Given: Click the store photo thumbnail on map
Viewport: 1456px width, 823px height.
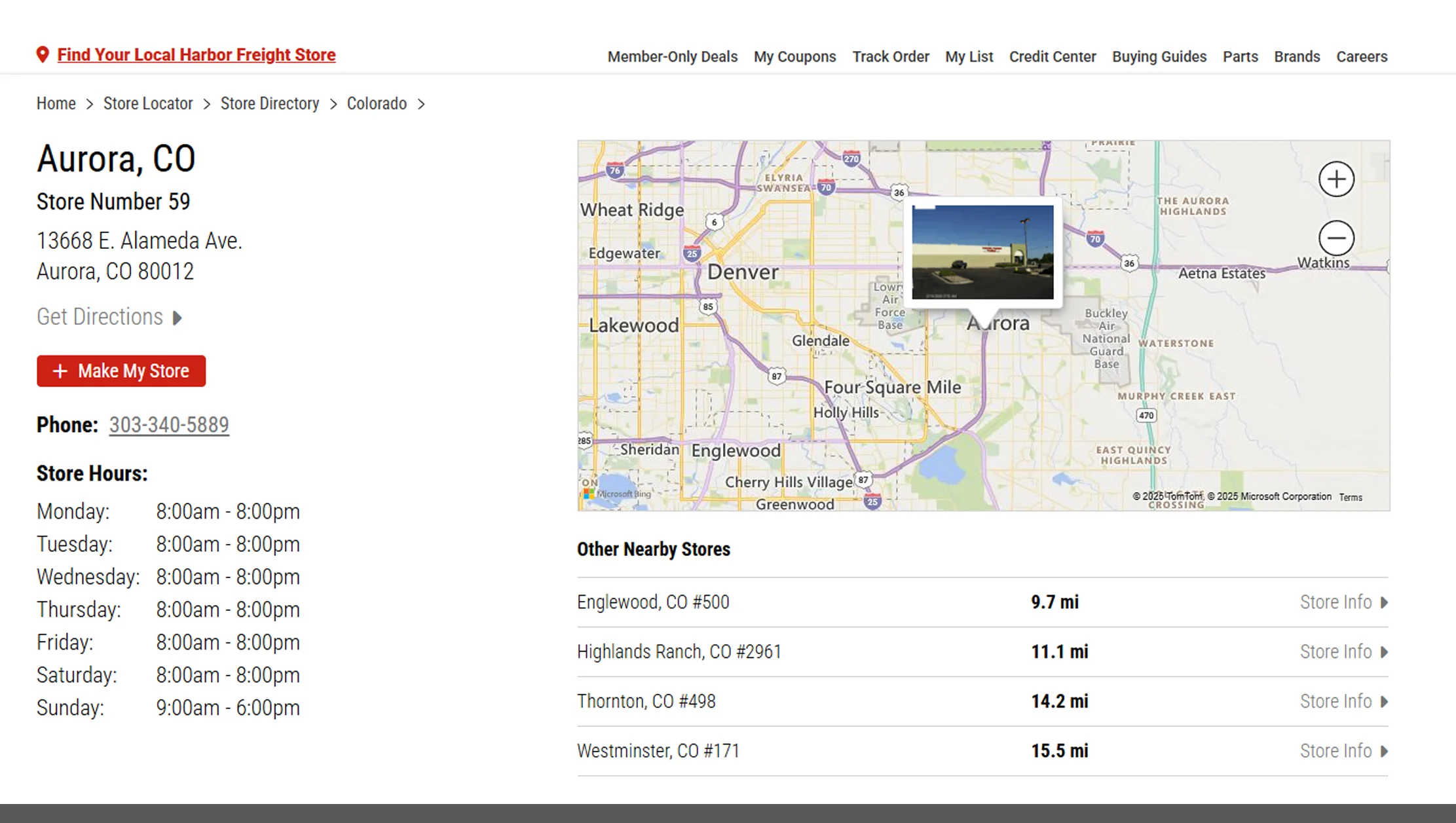Looking at the screenshot, I should (x=982, y=252).
